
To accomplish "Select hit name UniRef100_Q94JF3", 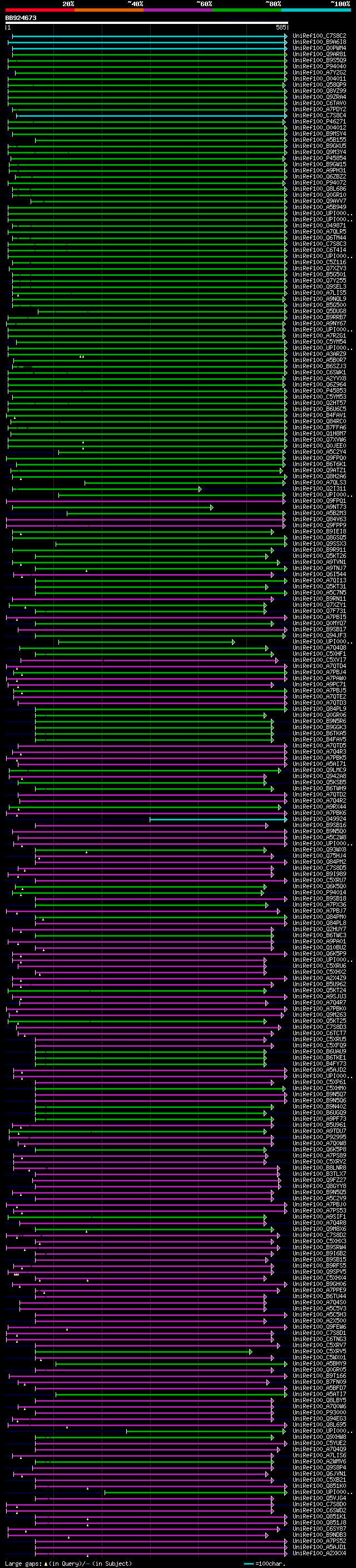I will click(319, 635).
